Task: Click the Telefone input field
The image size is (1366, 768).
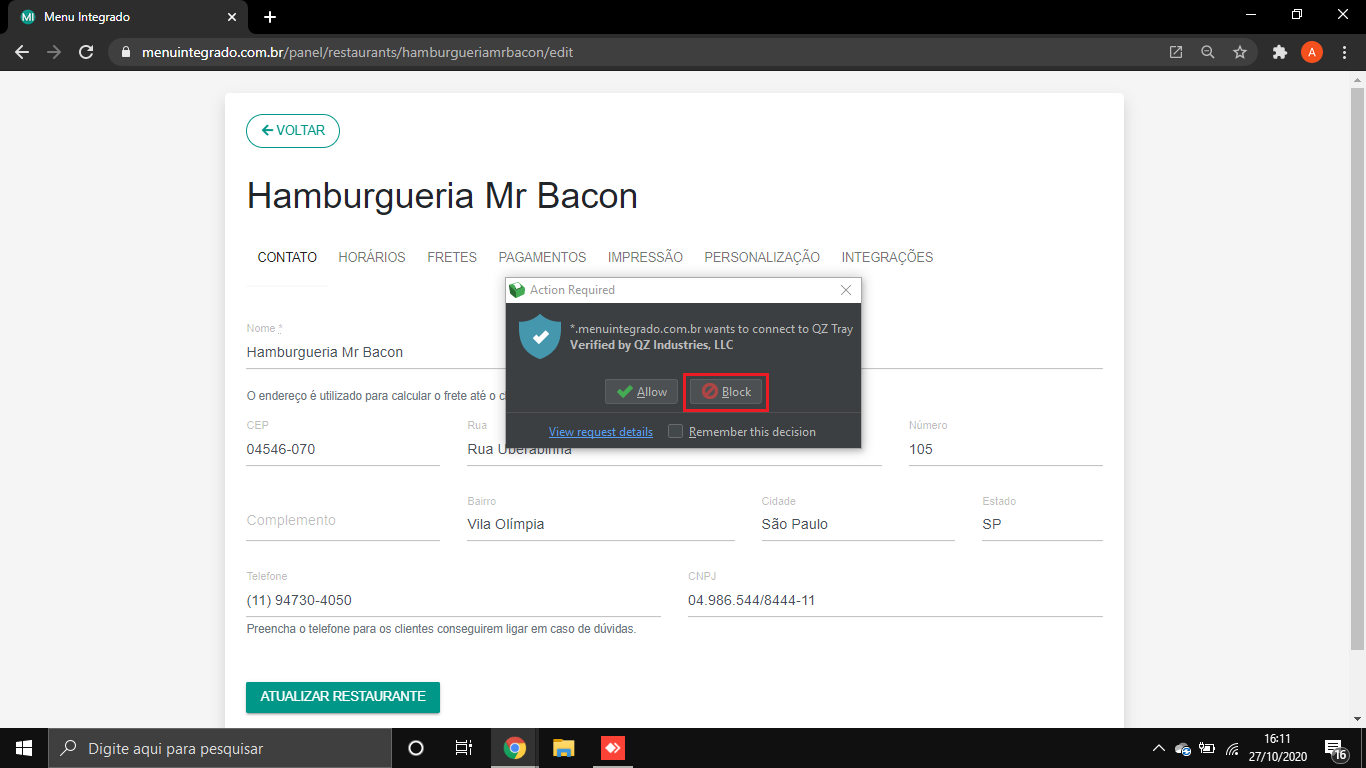Action: pyautogui.click(x=453, y=600)
